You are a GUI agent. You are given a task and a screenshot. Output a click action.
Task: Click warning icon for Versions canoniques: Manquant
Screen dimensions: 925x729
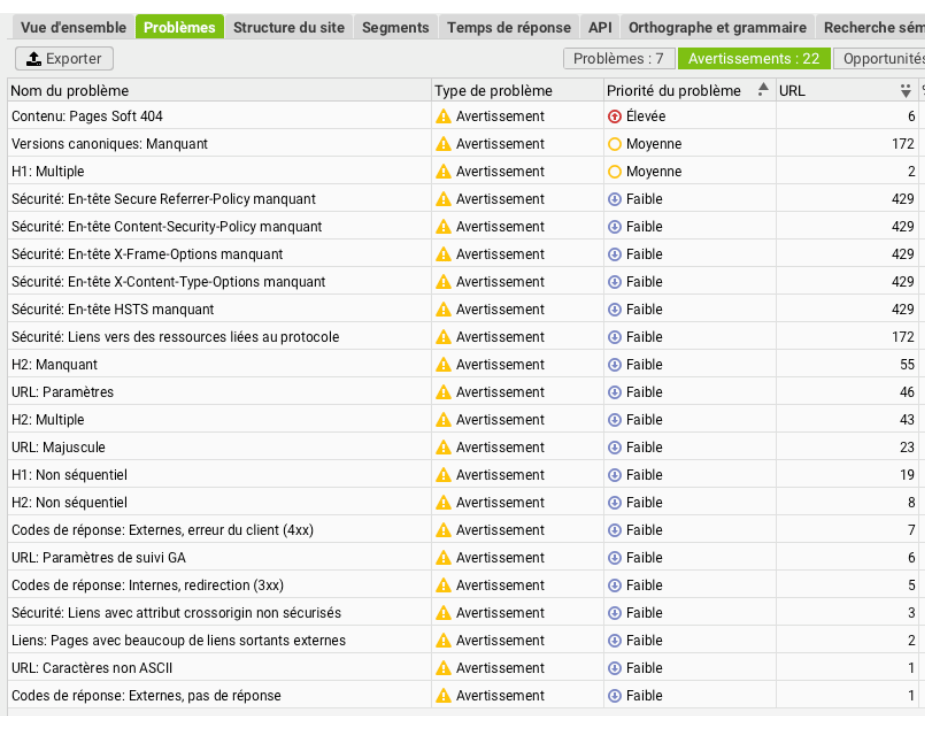pos(443,144)
